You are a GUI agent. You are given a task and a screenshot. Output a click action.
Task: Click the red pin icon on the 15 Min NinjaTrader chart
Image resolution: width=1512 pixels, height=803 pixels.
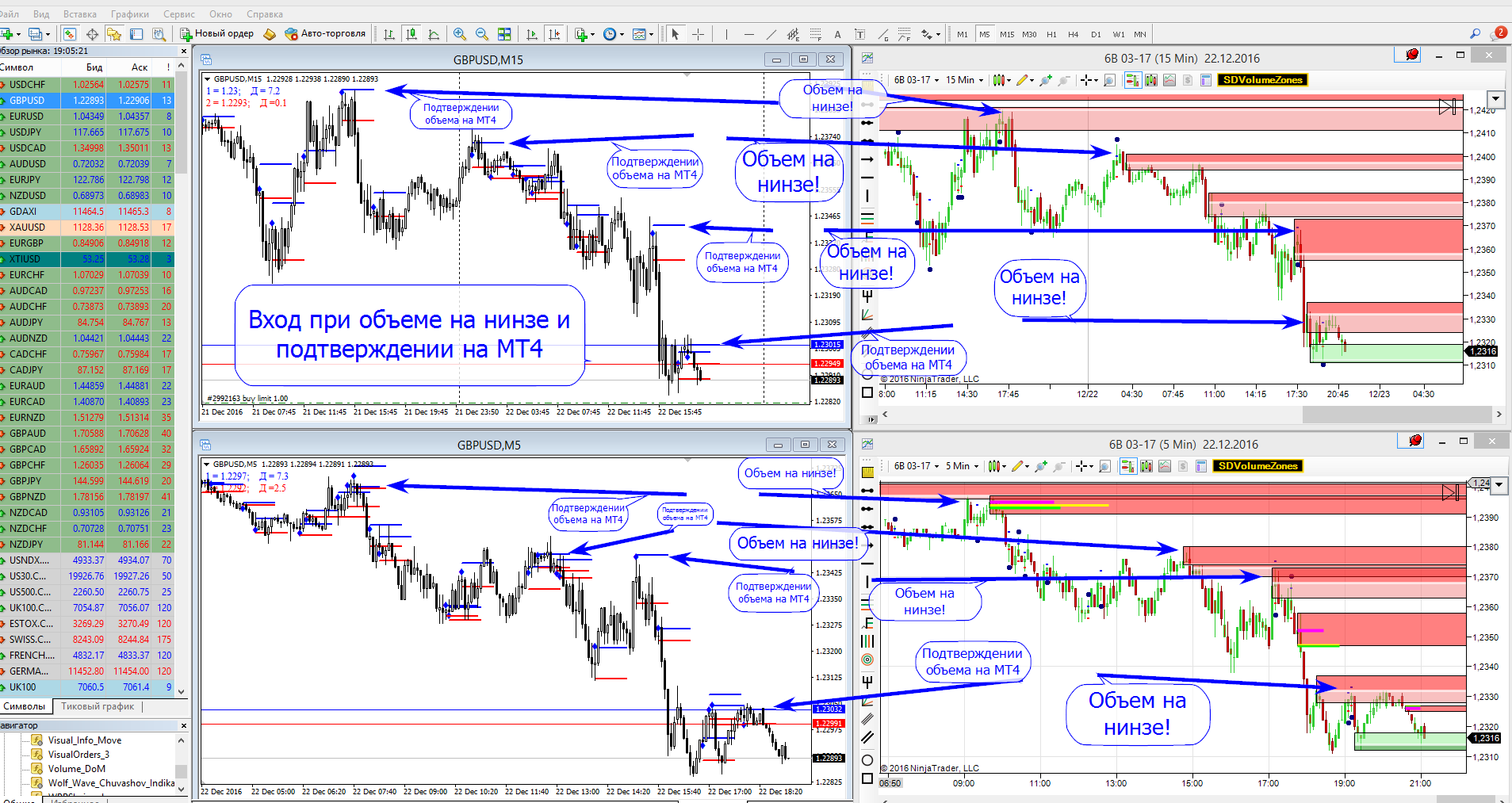pyautogui.click(x=1411, y=55)
